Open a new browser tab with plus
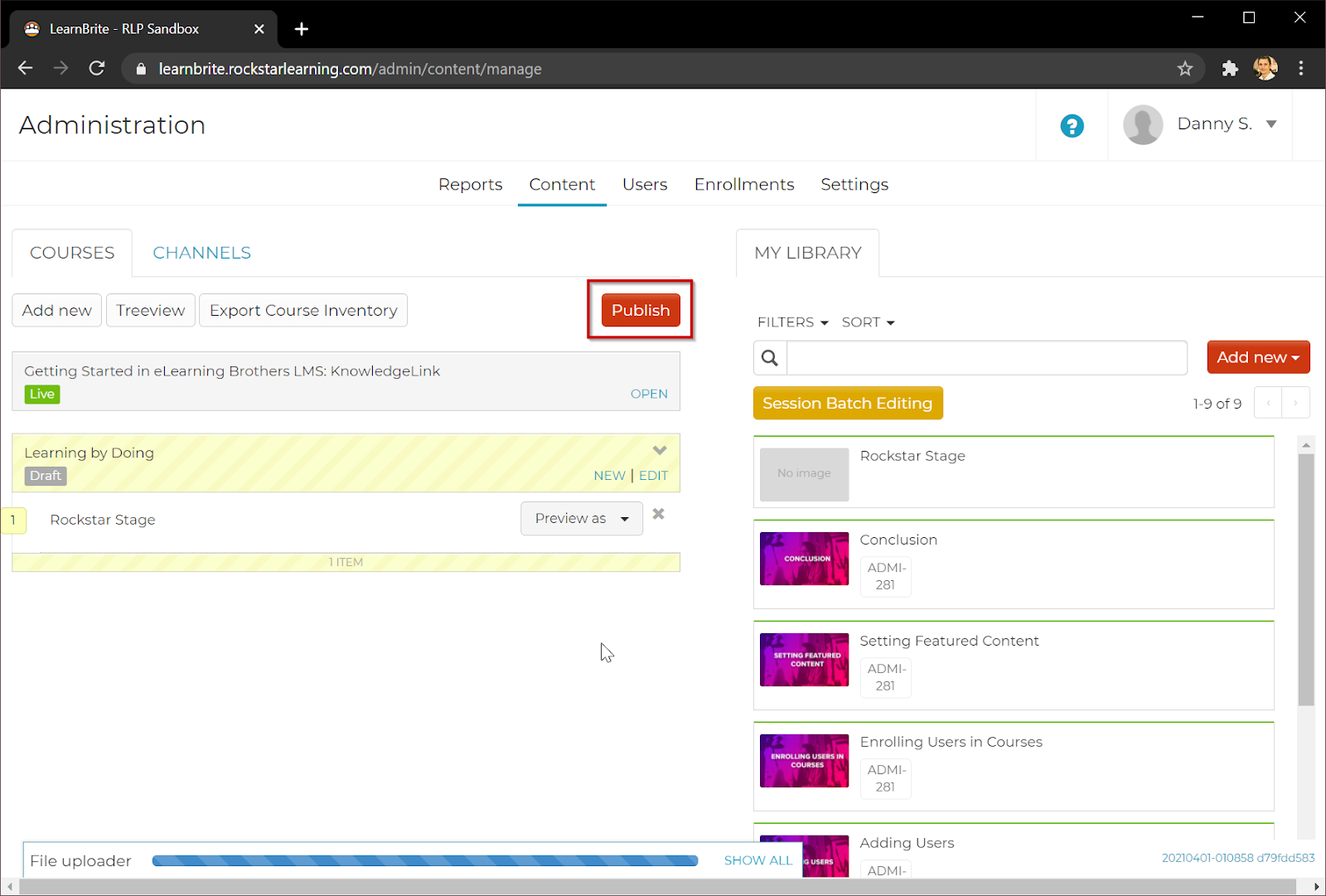 [x=302, y=29]
